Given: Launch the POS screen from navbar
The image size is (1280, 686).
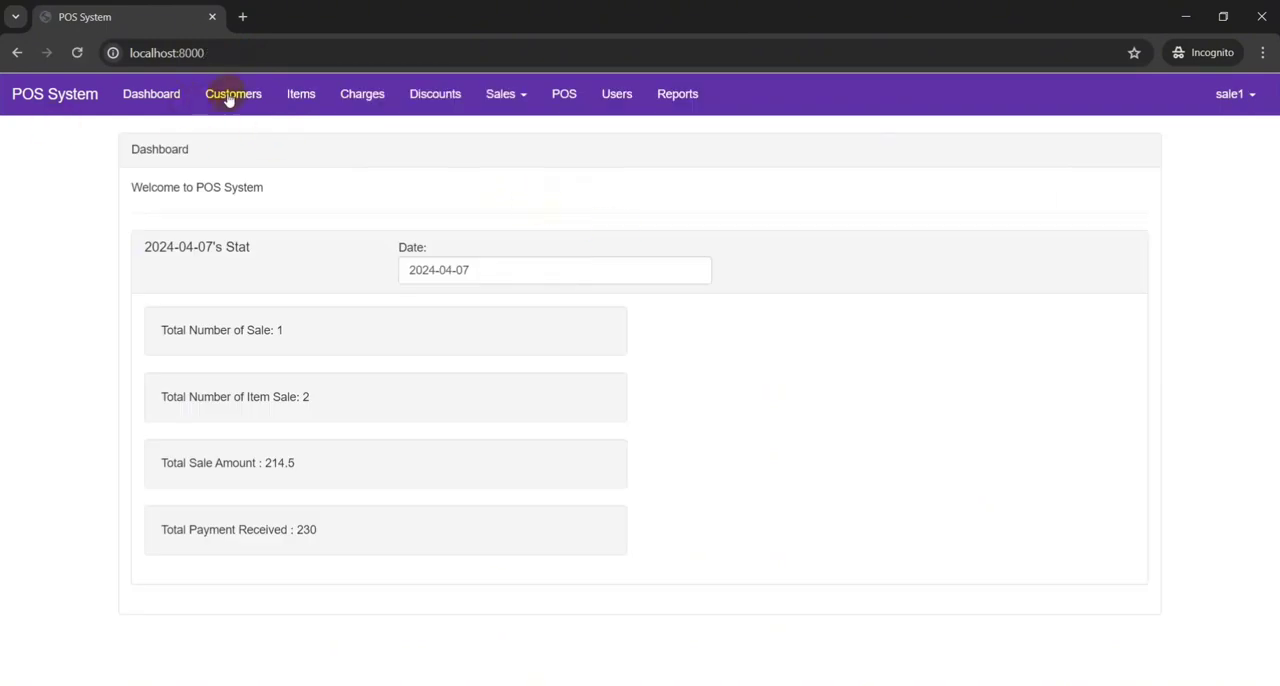Looking at the screenshot, I should coord(564,94).
